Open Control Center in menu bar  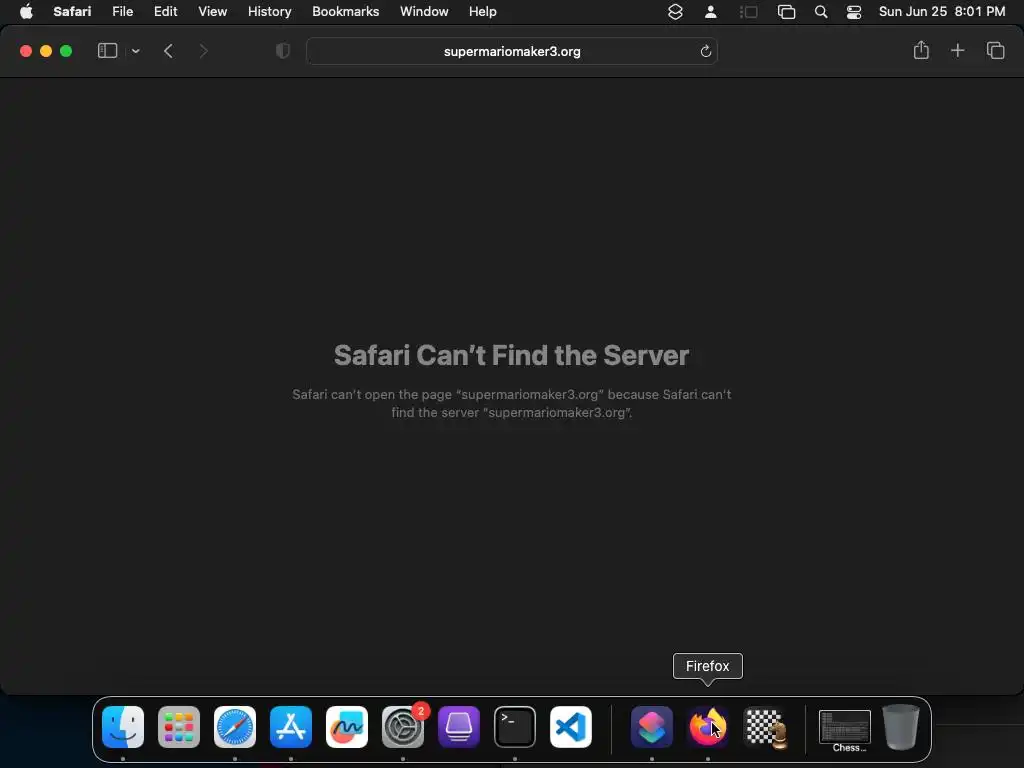(854, 12)
